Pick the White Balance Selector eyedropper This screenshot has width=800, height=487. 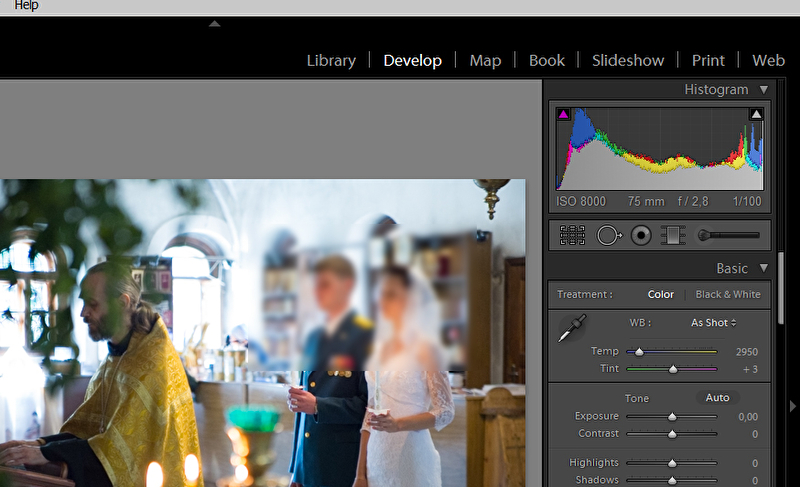tap(572, 328)
